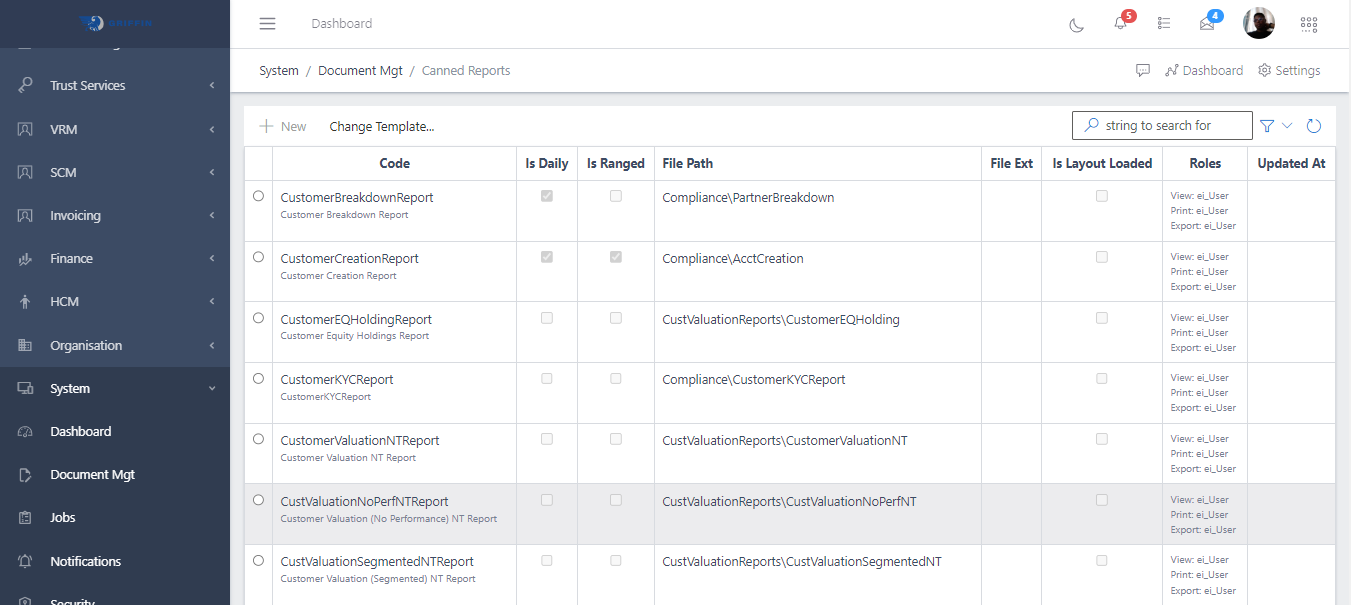Open the filter dropdown arrow
Screen dimensions: 1351x605
1287,126
